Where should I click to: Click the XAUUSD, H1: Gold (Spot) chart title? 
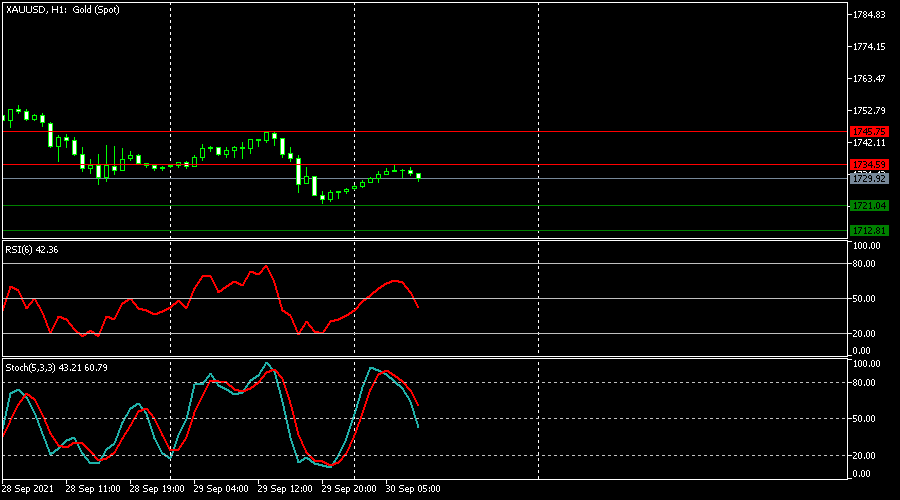(x=63, y=10)
